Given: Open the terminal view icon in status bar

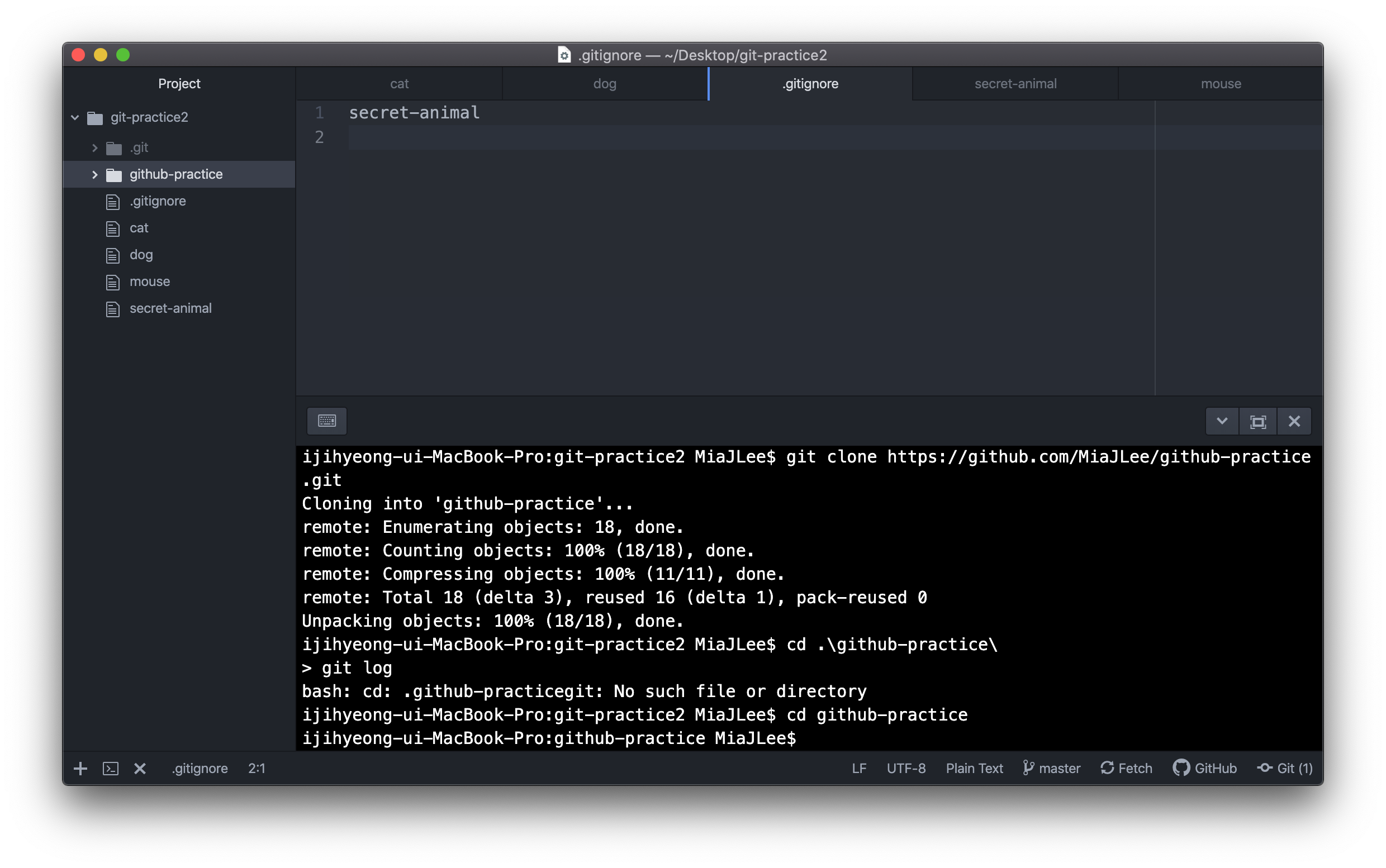Looking at the screenshot, I should [110, 768].
